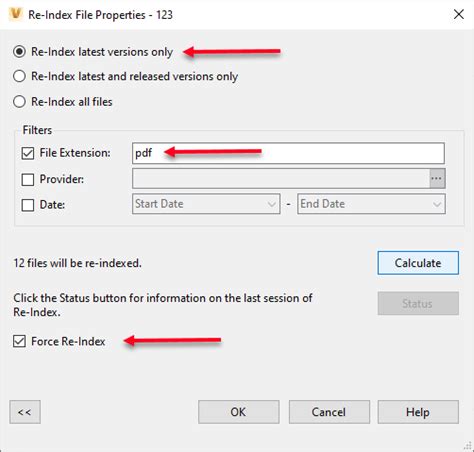The width and height of the screenshot is (474, 452).
Task: Enable the Provider filter checkbox
Action: coord(28,179)
